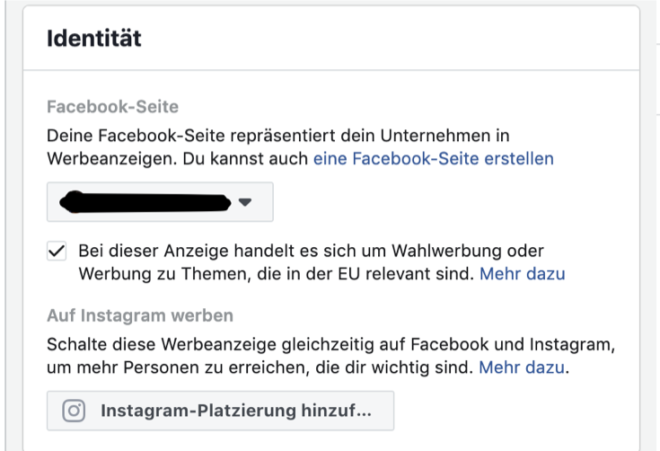The width and height of the screenshot is (660, 451).
Task: Expand the dropdown via the blacked-out page name
Action: click(145, 202)
